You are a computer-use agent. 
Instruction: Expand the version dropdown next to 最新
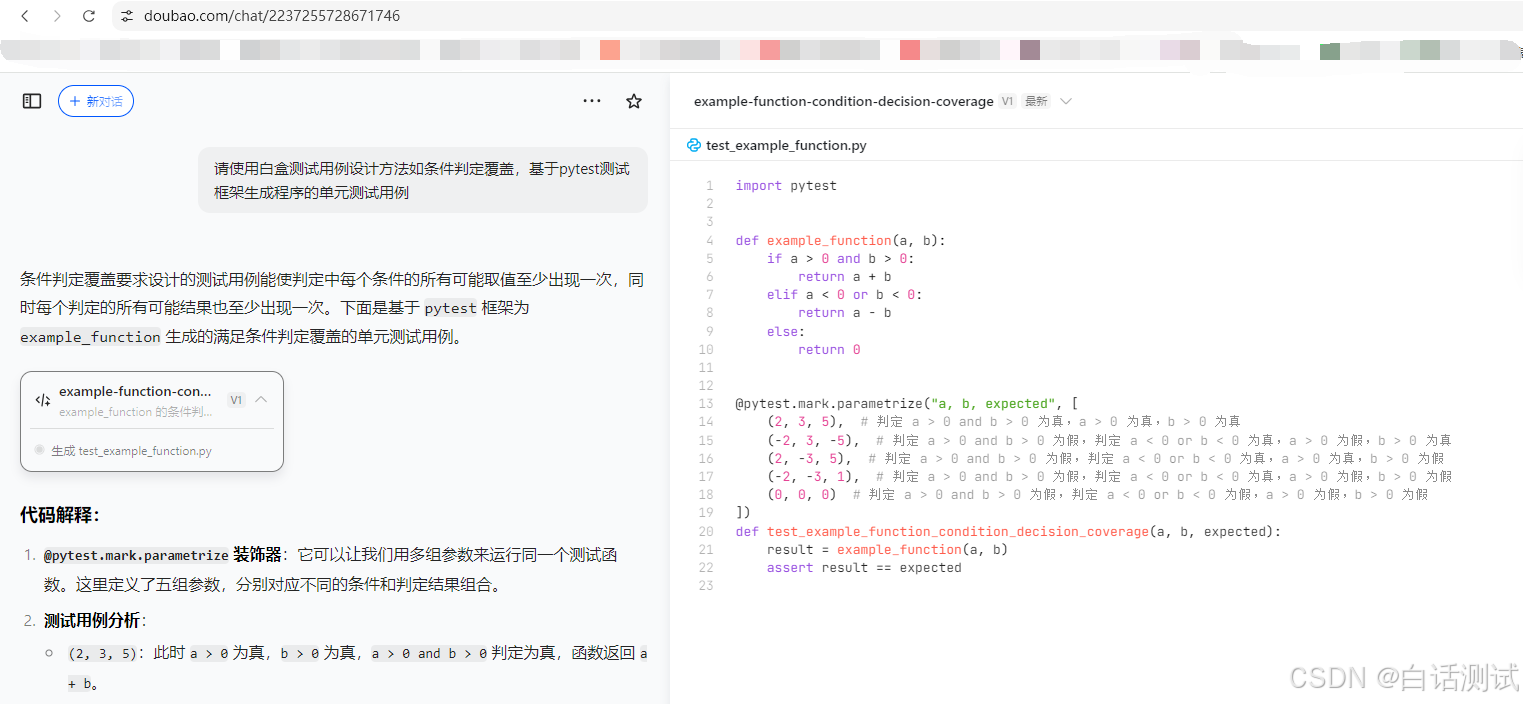point(1066,101)
